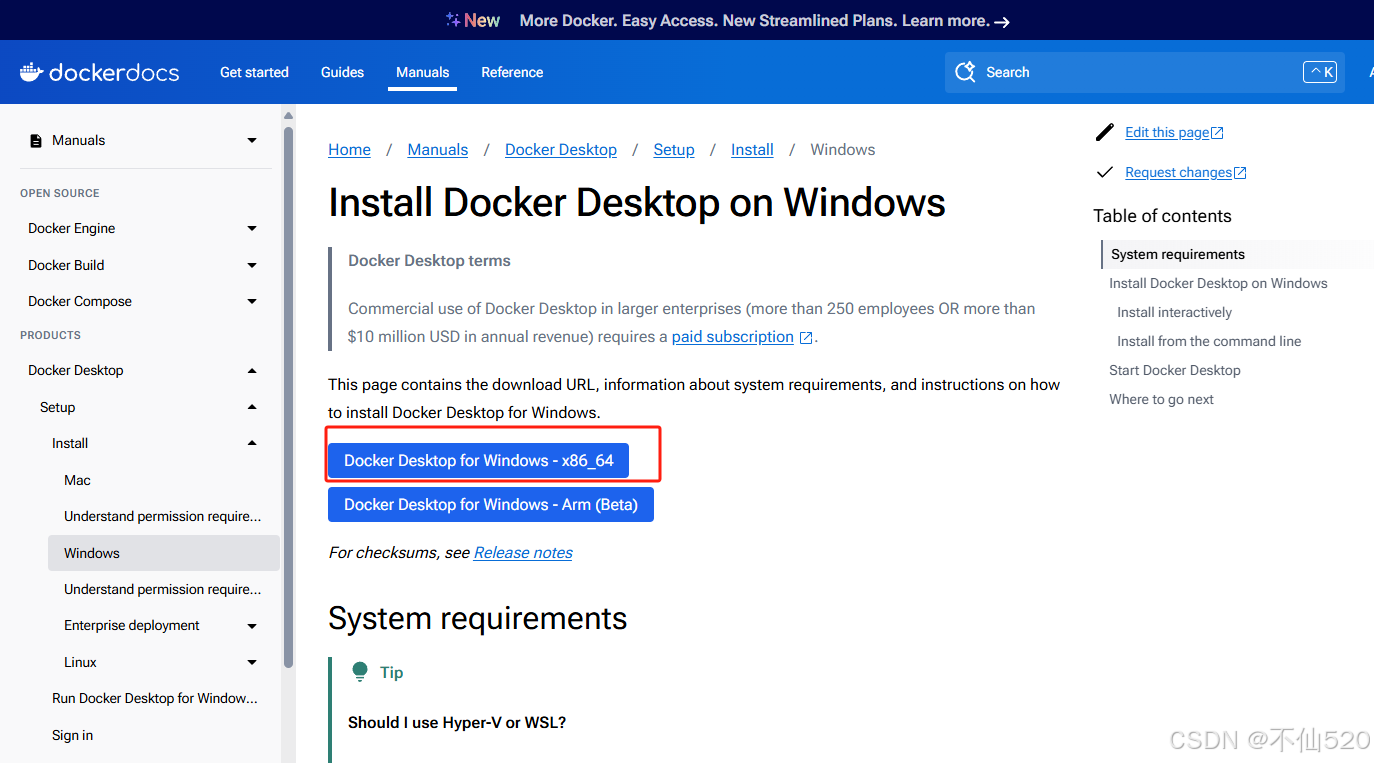Expand the Manuals sidebar dropdown

[x=252, y=141]
